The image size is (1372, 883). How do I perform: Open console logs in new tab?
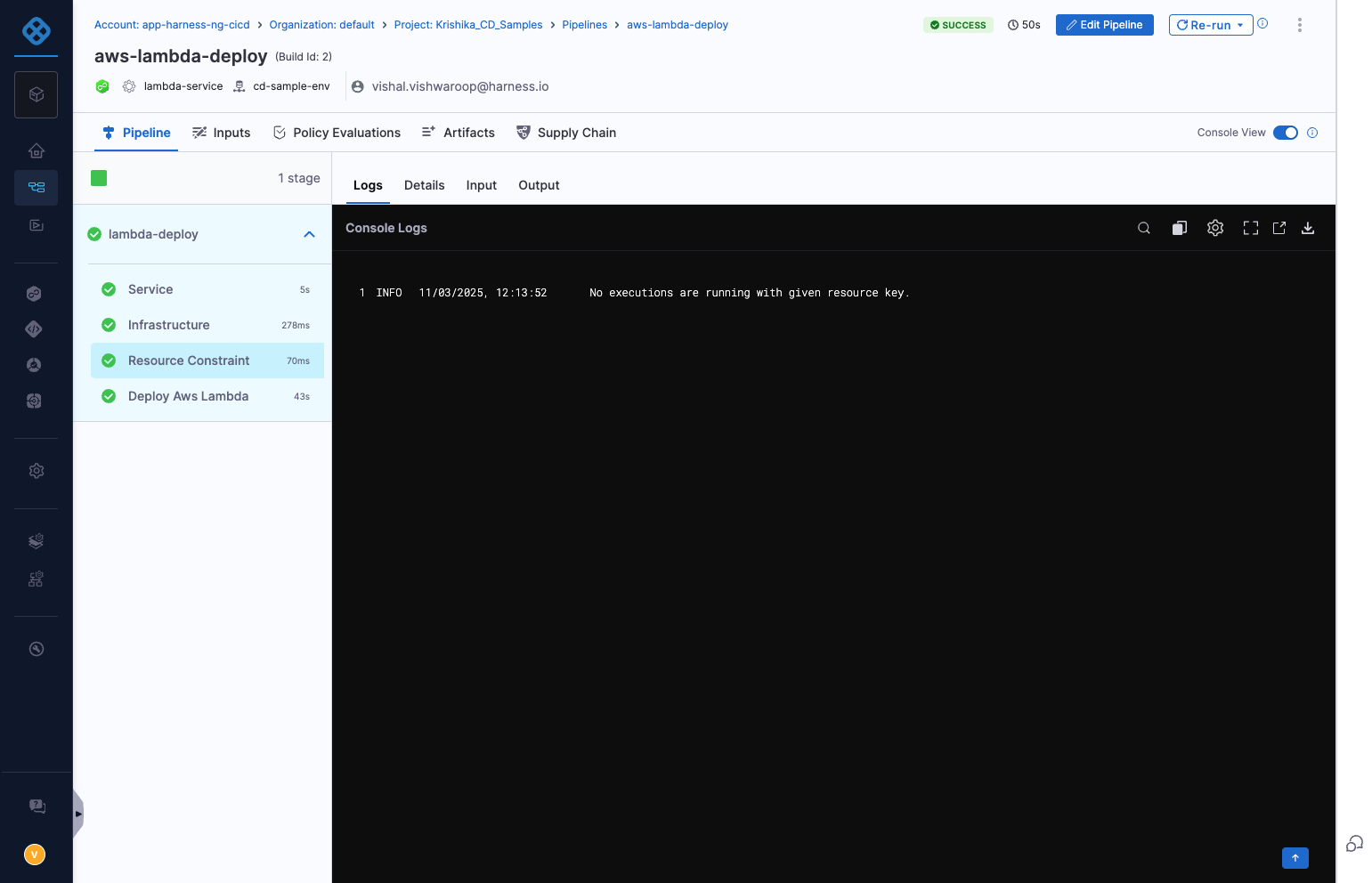point(1279,228)
